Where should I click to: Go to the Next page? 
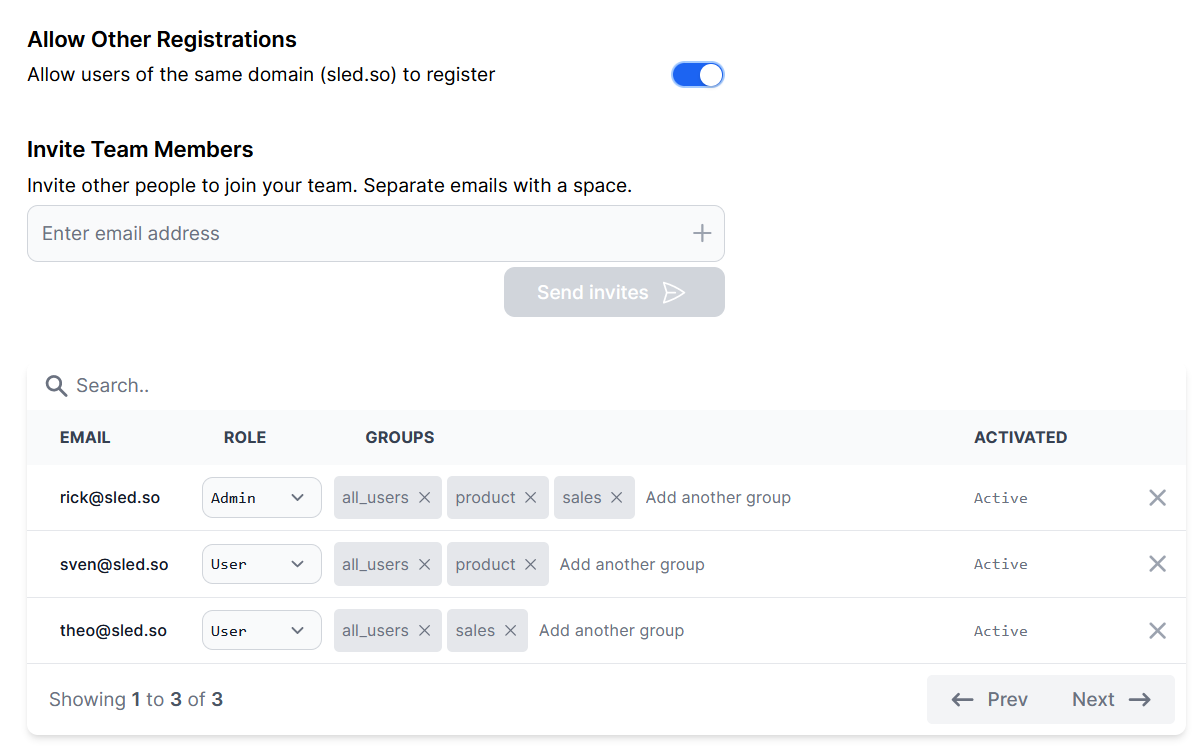click(x=1111, y=699)
